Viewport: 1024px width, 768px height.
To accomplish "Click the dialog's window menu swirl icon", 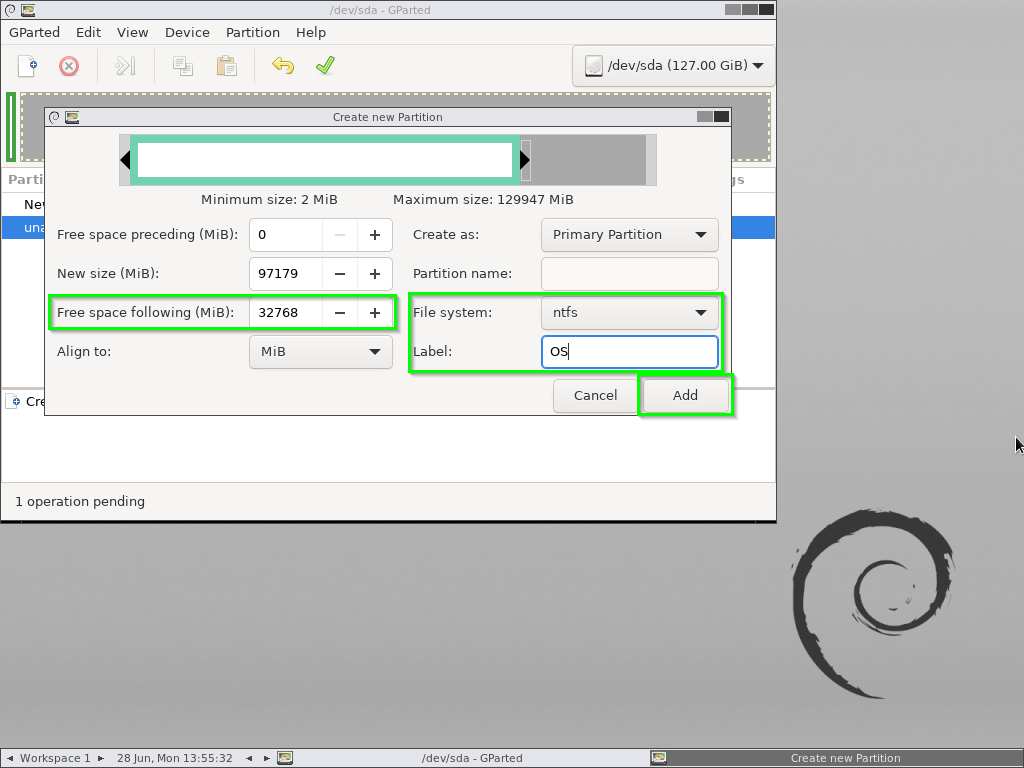I will point(54,117).
